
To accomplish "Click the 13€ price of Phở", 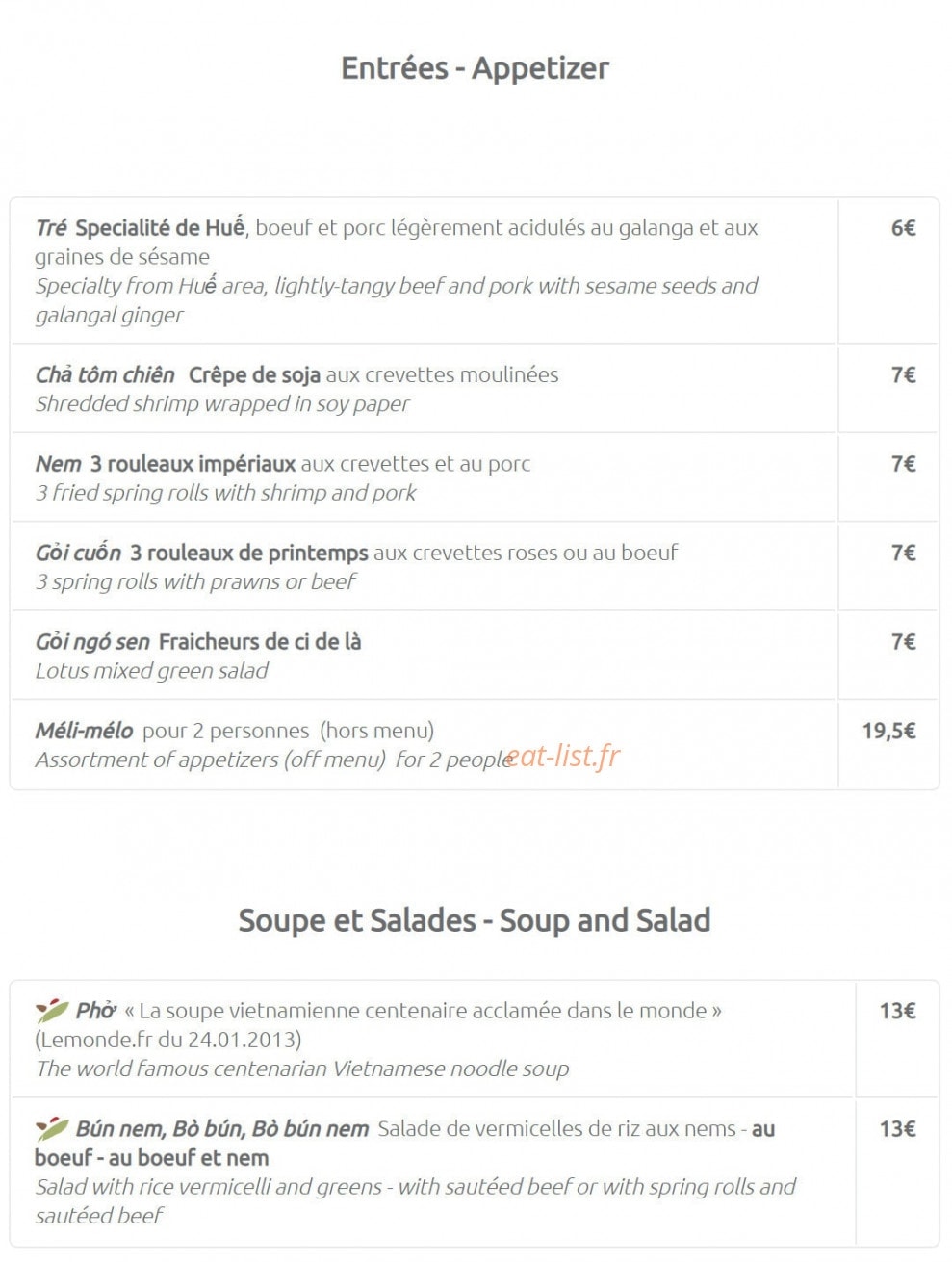I will [897, 1011].
